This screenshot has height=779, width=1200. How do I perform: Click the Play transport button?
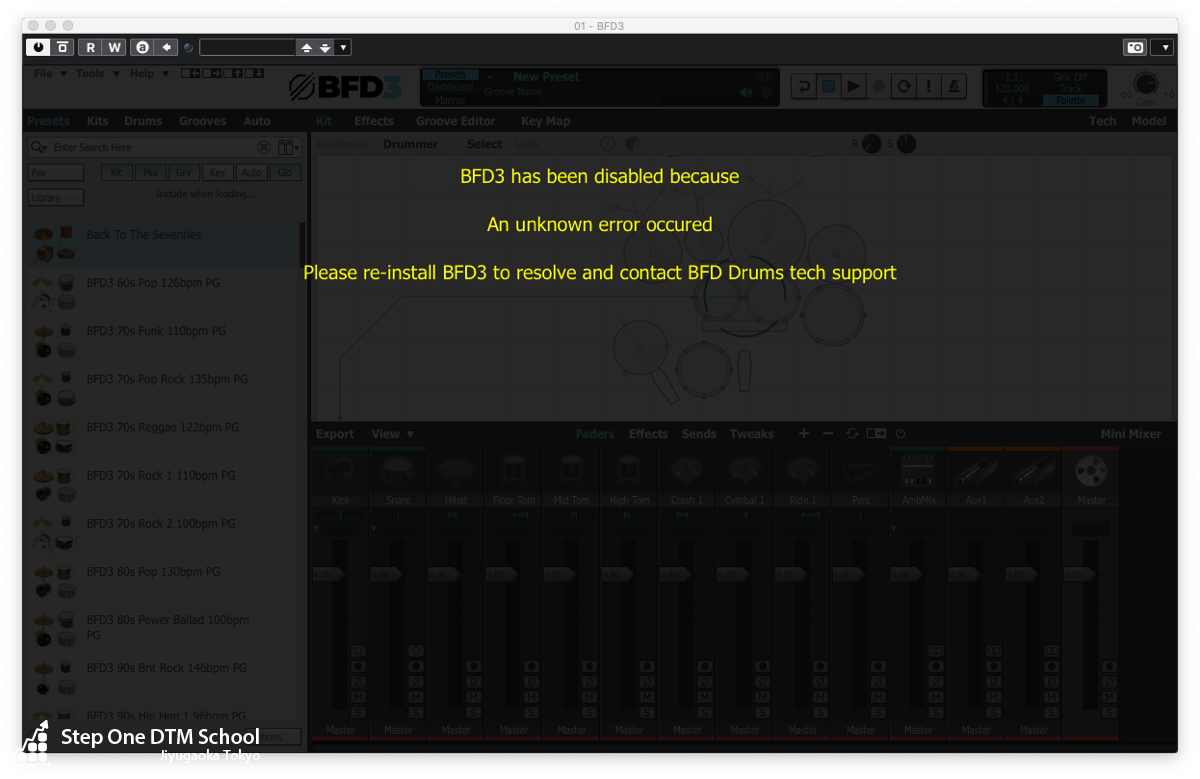[x=853, y=87]
